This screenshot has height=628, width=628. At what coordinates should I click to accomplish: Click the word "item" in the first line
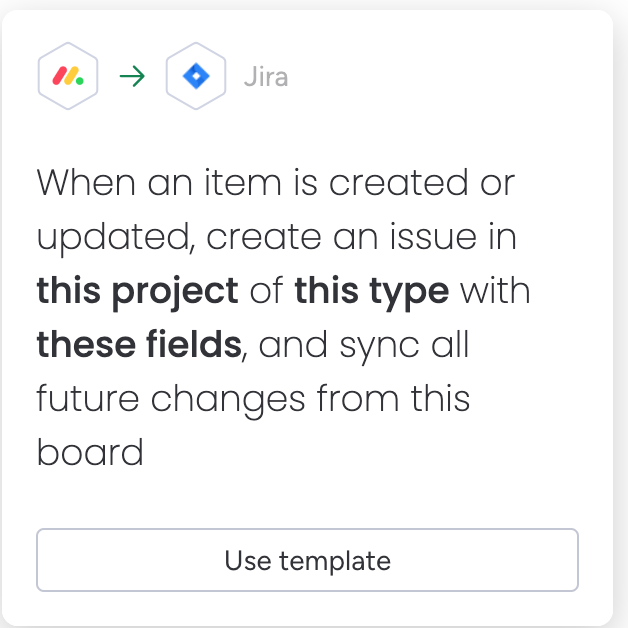[x=243, y=183]
